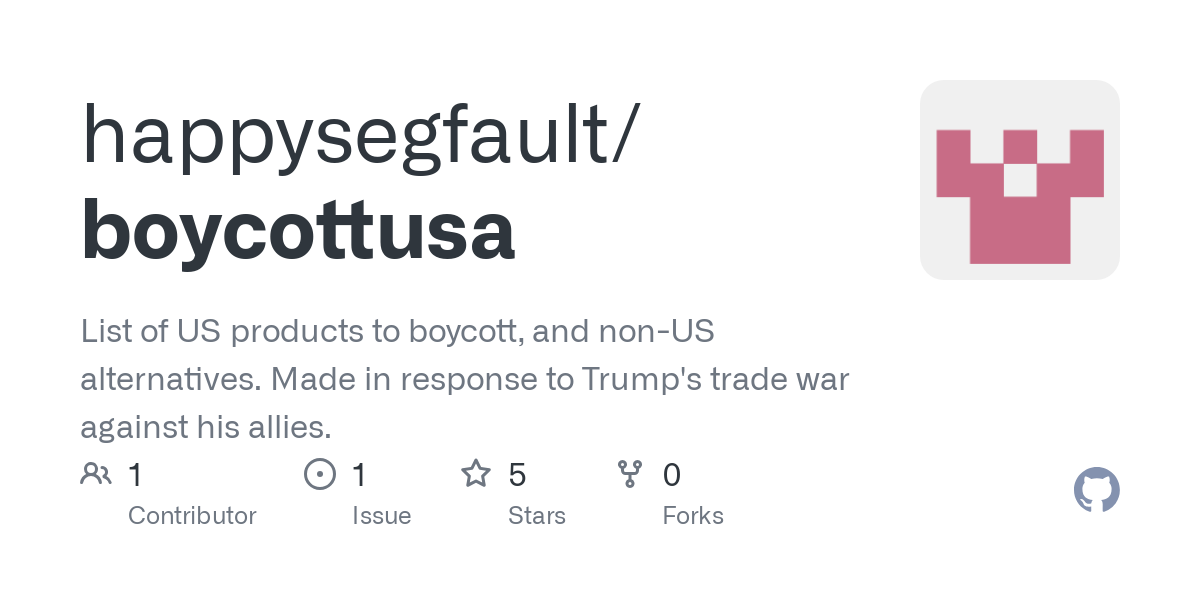Open the pink identicon avatar image
Viewport: 1200px width, 600px height.
click(x=1020, y=180)
